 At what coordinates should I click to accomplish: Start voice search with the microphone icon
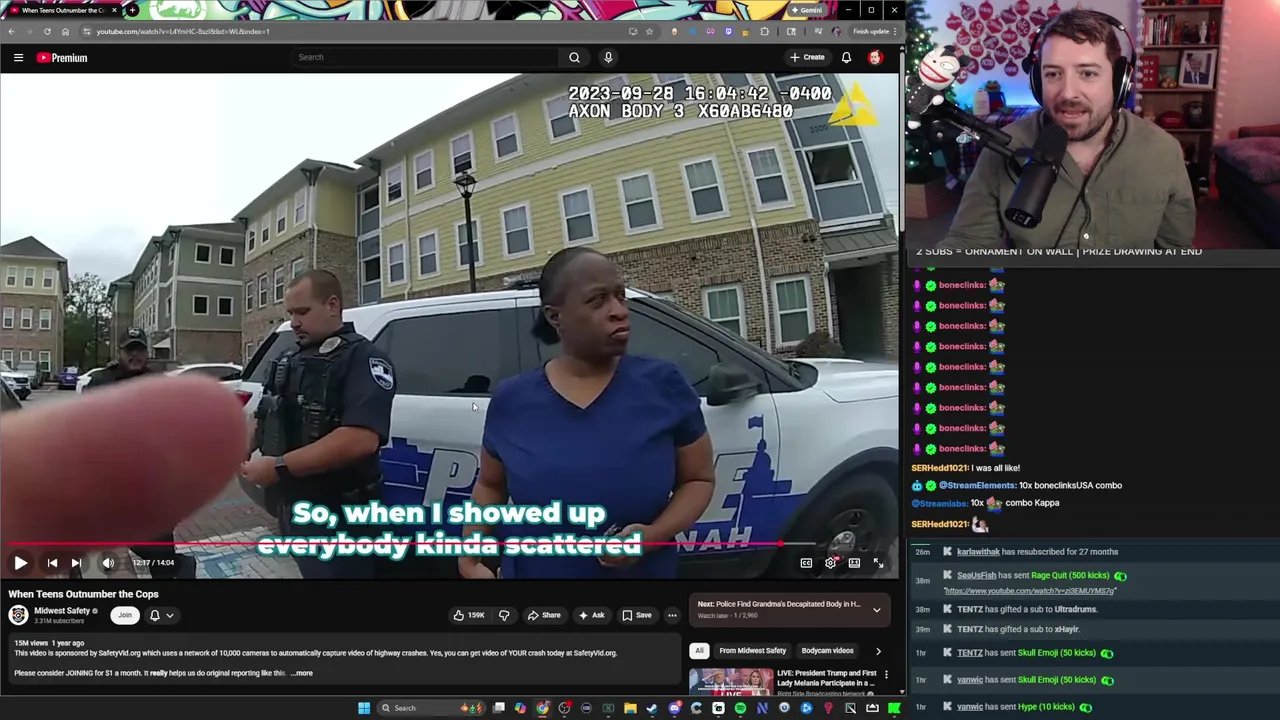[608, 57]
